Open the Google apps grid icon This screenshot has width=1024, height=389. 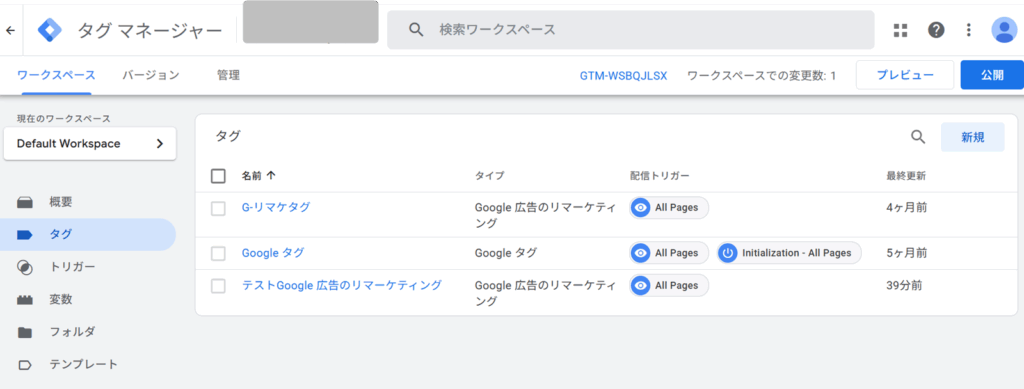click(x=901, y=30)
